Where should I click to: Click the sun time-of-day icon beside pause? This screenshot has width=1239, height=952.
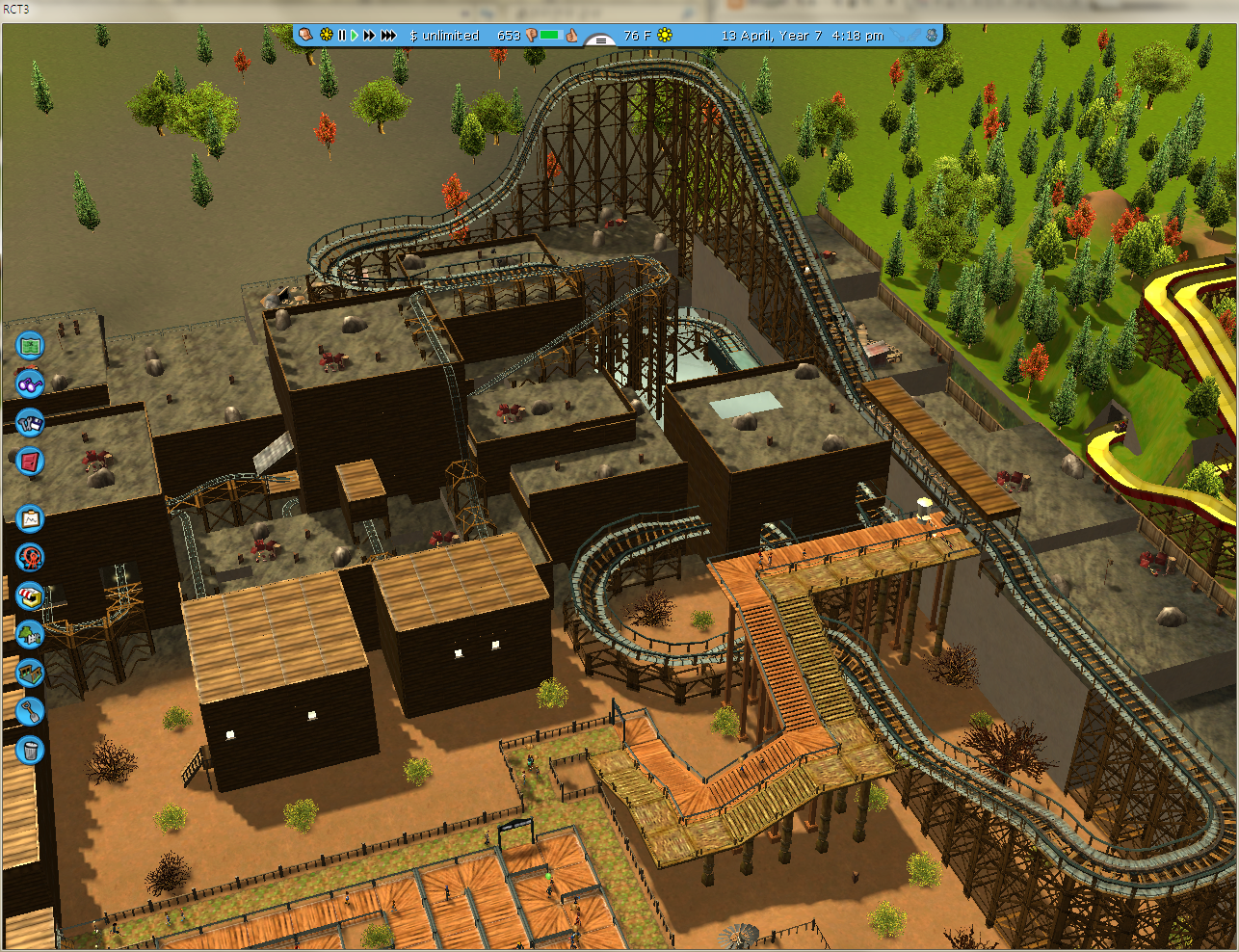pos(327,35)
